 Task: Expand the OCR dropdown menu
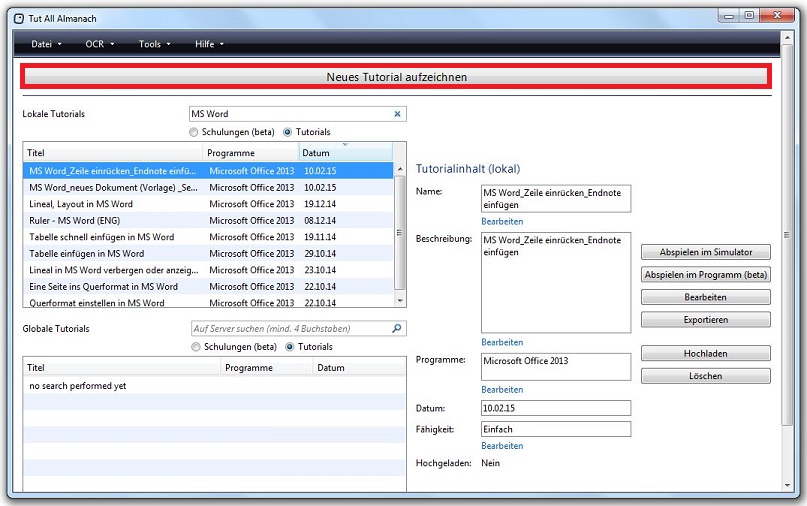click(x=99, y=44)
